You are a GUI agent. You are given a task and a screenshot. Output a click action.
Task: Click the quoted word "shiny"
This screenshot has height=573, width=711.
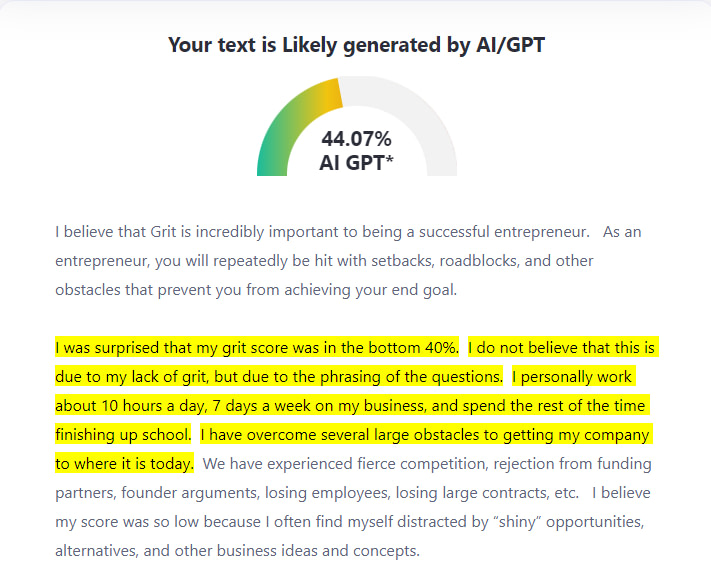tap(520, 522)
